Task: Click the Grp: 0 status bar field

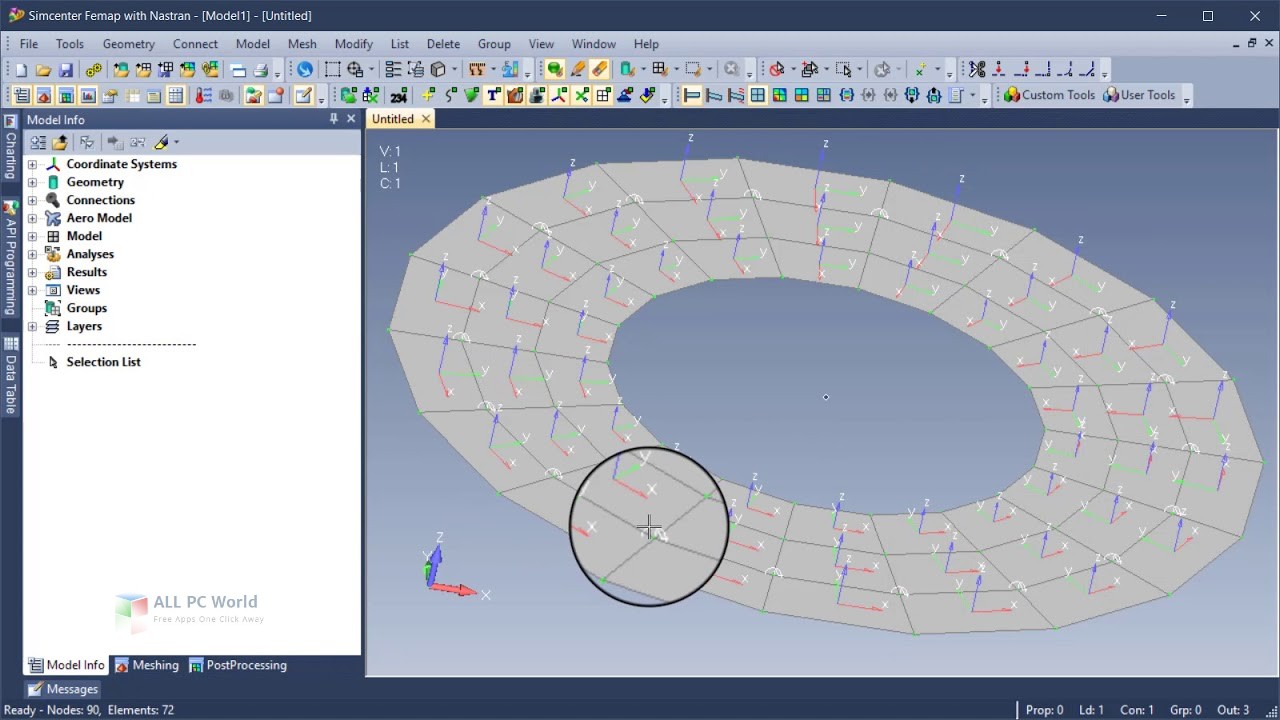Action: [1186, 710]
